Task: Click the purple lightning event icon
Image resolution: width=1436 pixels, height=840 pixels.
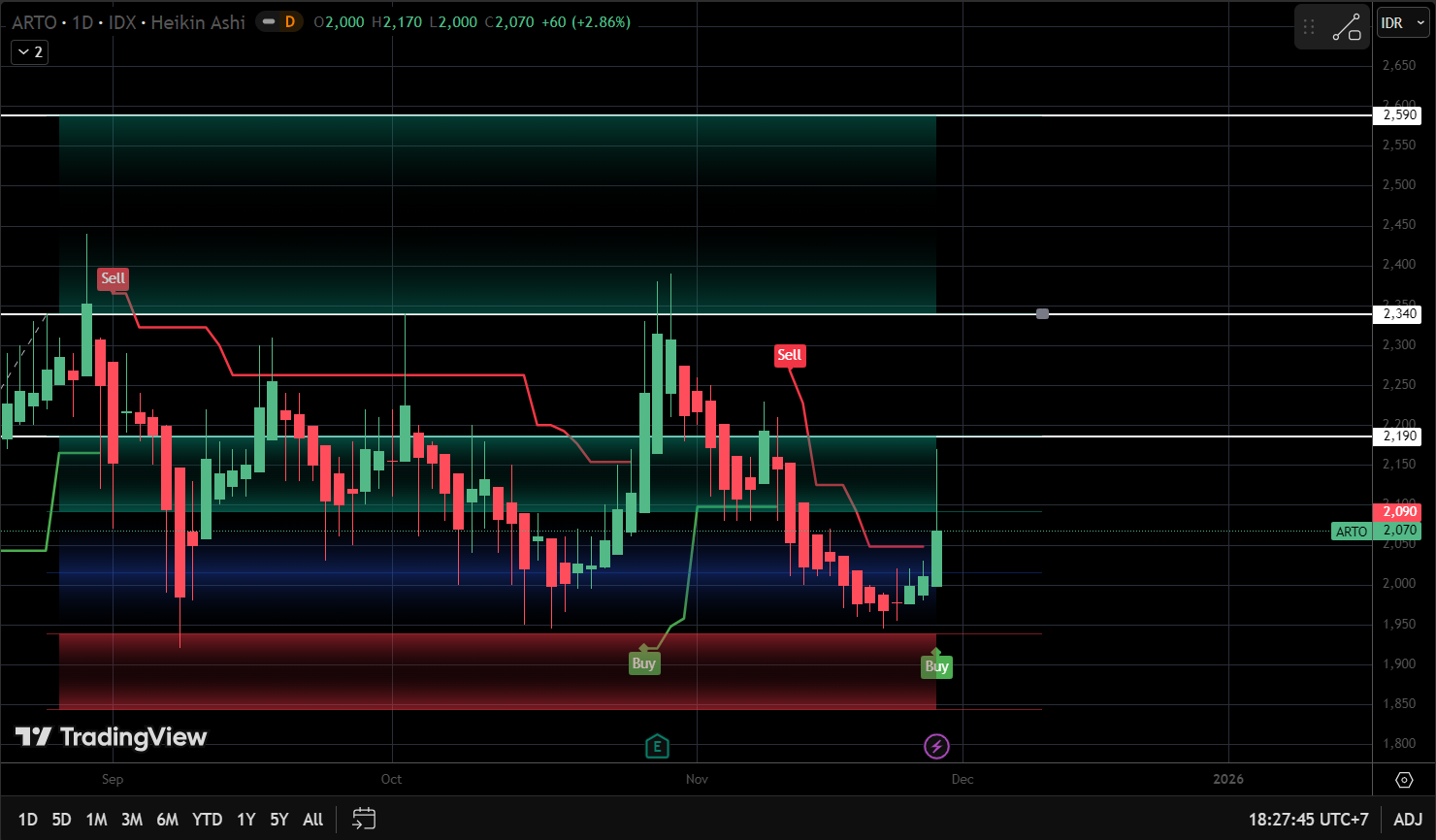Action: [936, 746]
